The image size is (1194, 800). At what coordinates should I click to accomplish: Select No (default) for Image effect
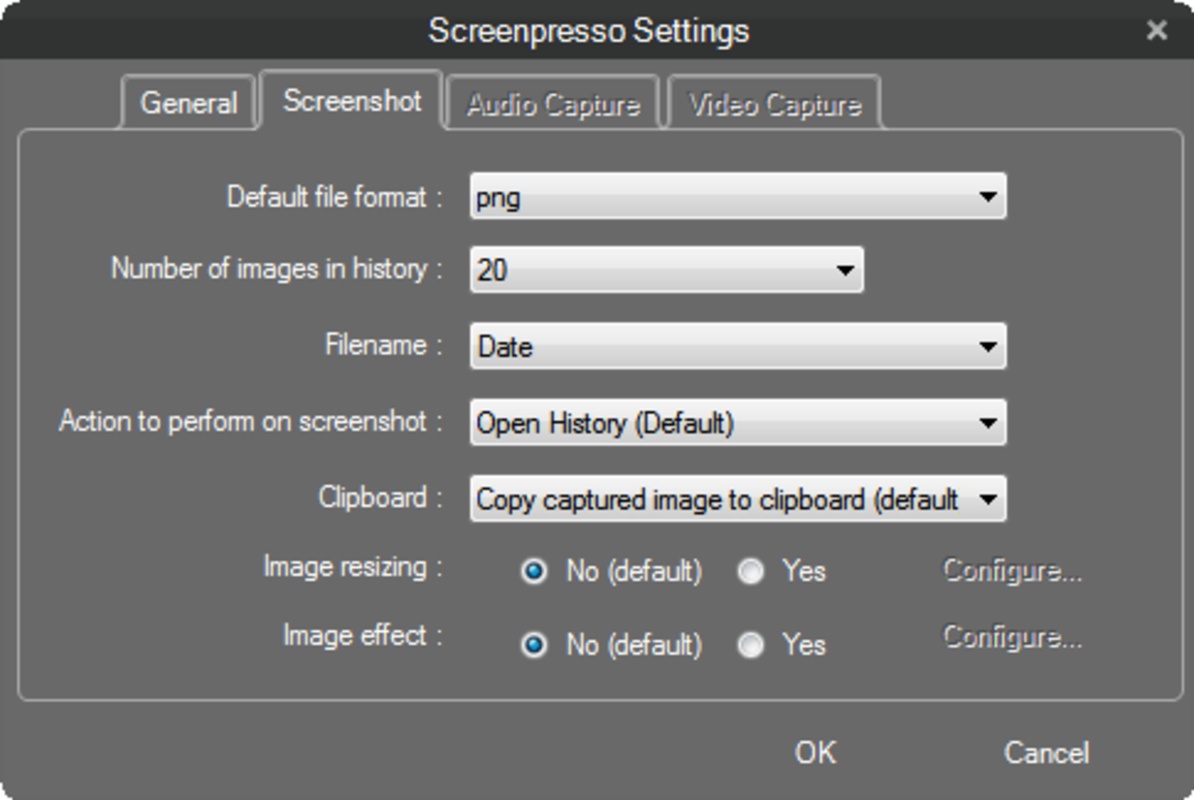pyautogui.click(x=535, y=645)
